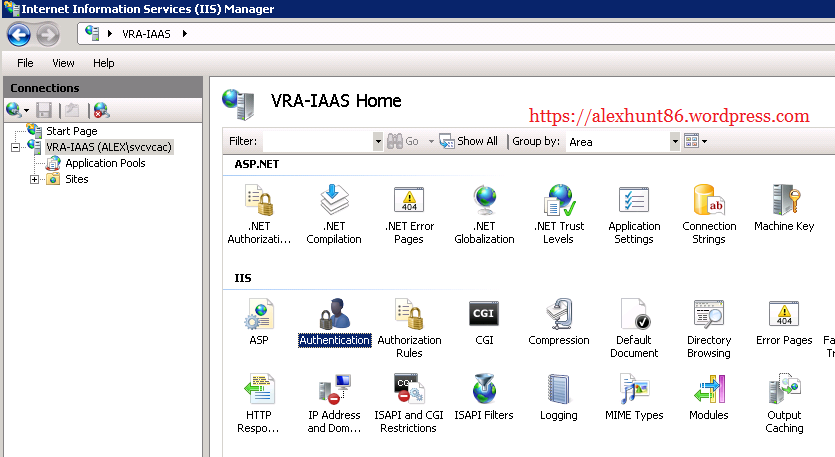Click Create New Connection icon in Connections
Screen dimensions: 835x457
pyautogui.click(x=14, y=110)
